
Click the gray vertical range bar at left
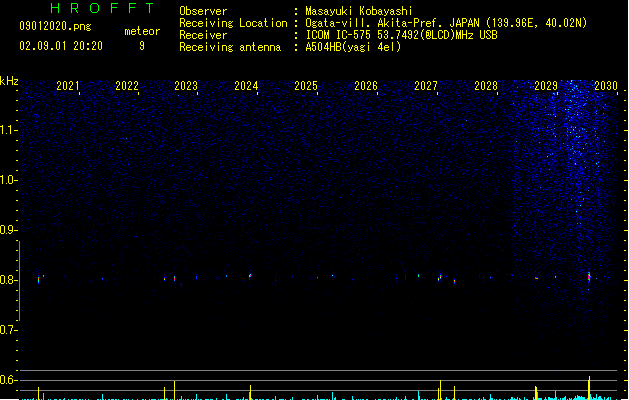(19, 281)
